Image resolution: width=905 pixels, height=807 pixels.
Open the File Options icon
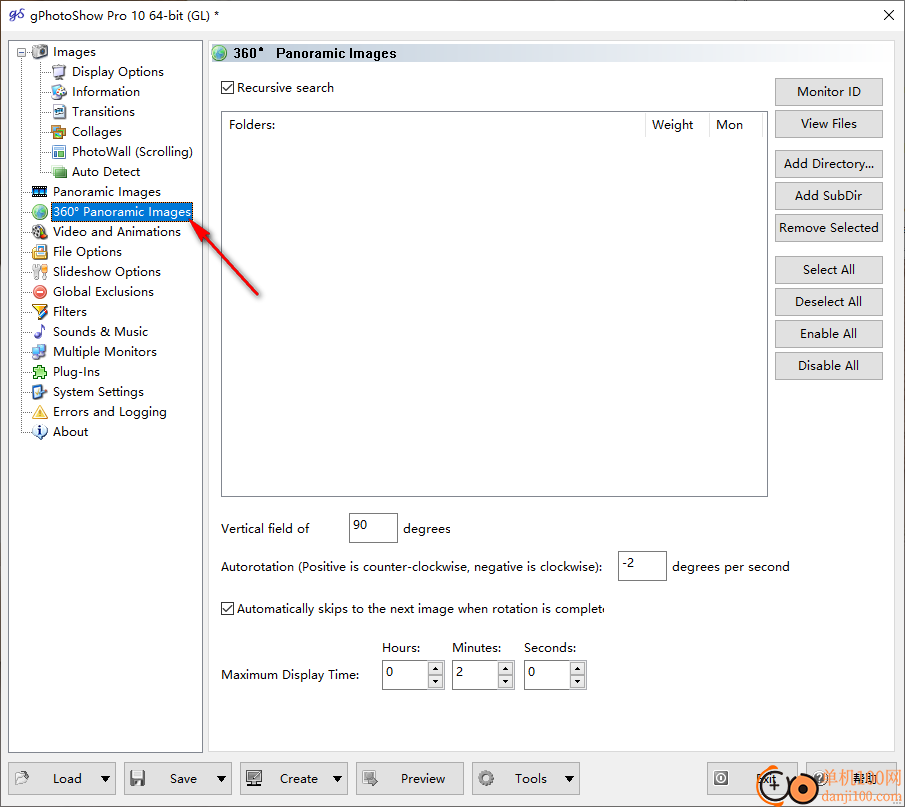point(40,252)
